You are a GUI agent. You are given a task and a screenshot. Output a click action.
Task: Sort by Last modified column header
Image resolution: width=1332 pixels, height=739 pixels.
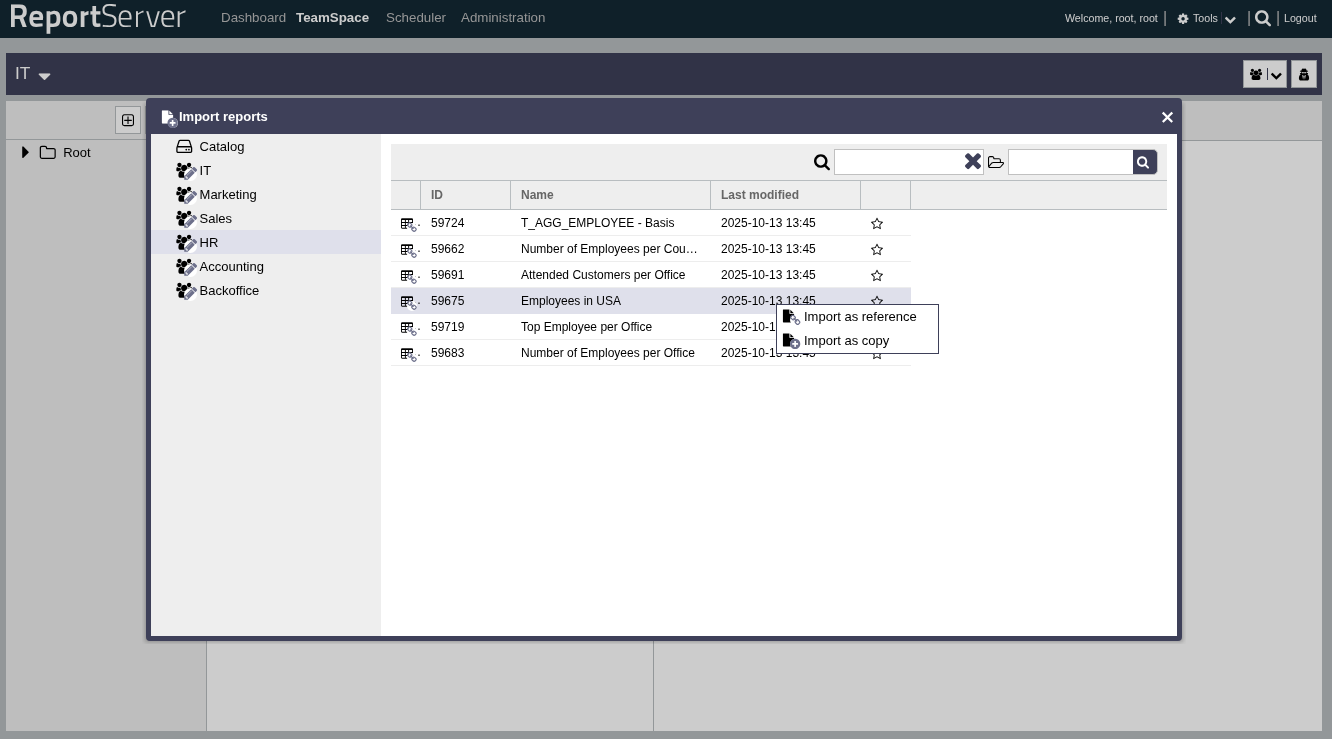point(759,195)
